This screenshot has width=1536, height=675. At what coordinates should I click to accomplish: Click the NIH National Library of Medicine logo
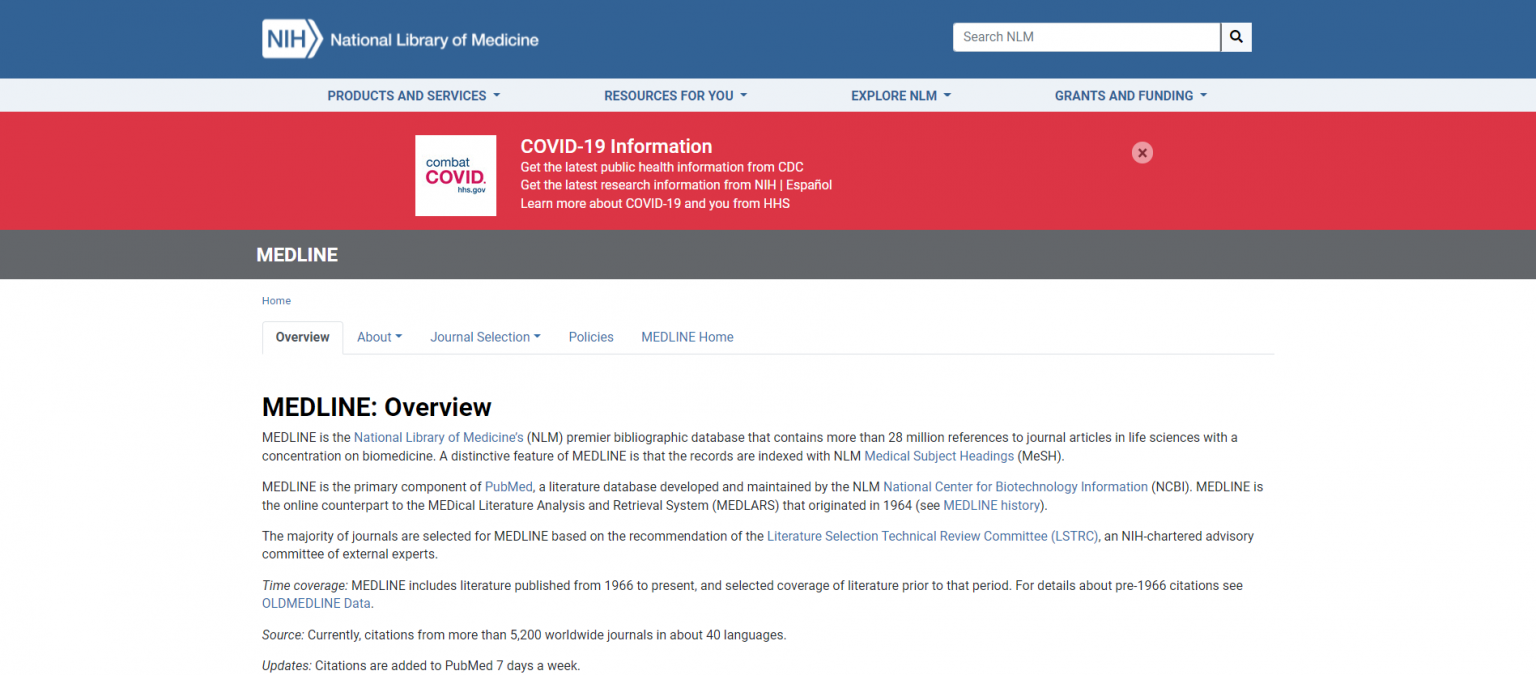pyautogui.click(x=399, y=38)
